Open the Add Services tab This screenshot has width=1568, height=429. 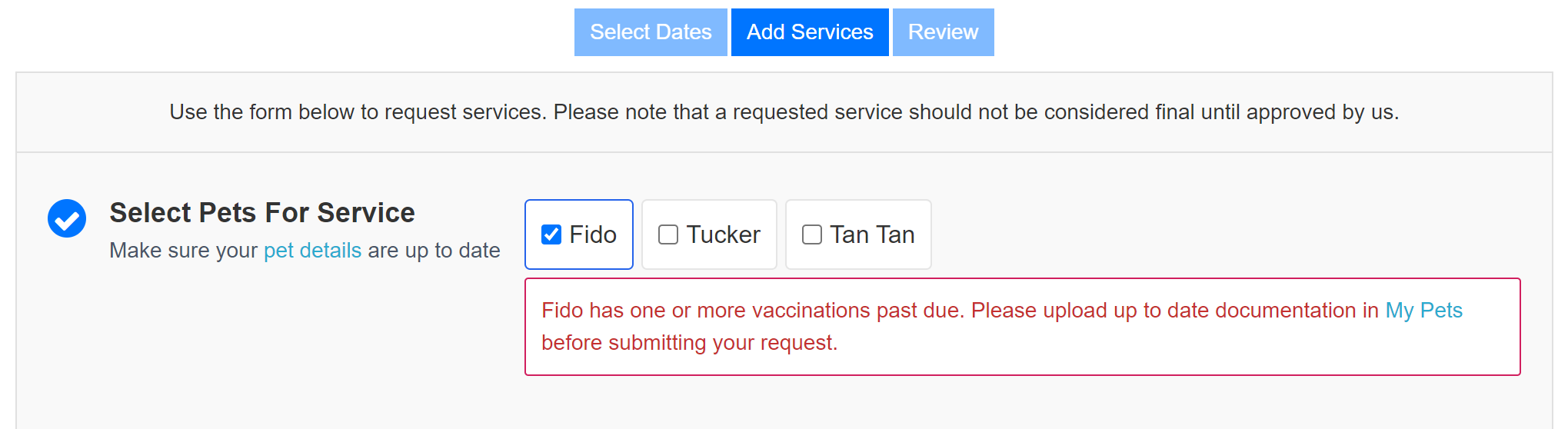click(810, 32)
